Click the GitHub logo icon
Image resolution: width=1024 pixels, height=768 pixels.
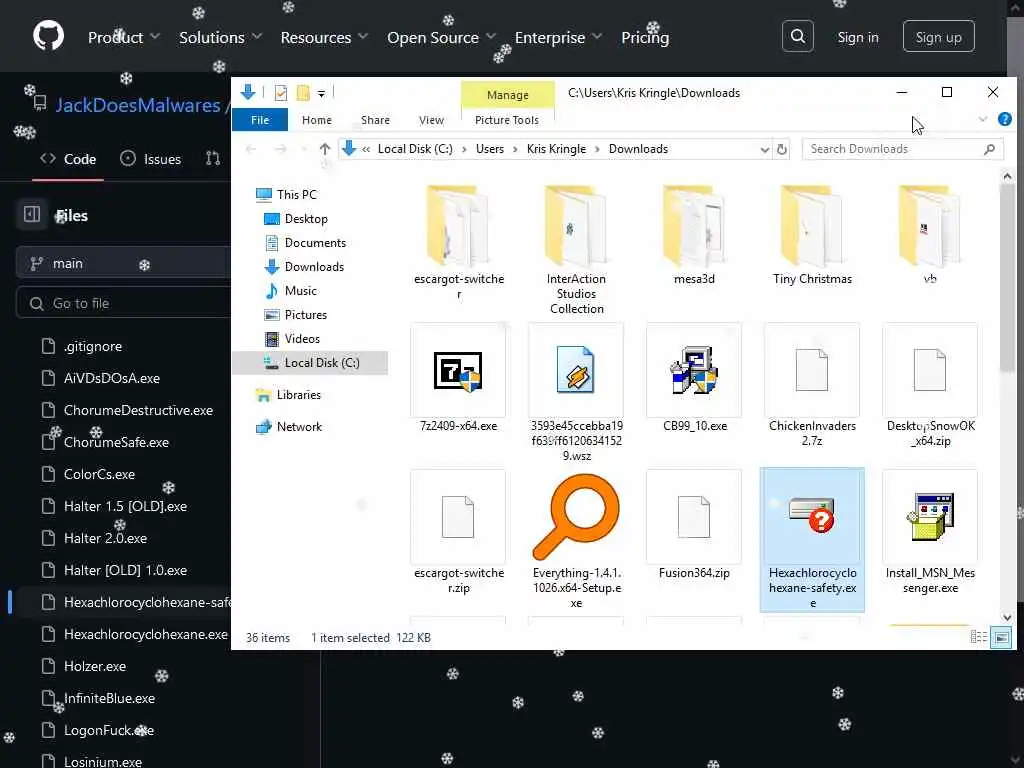(x=48, y=36)
